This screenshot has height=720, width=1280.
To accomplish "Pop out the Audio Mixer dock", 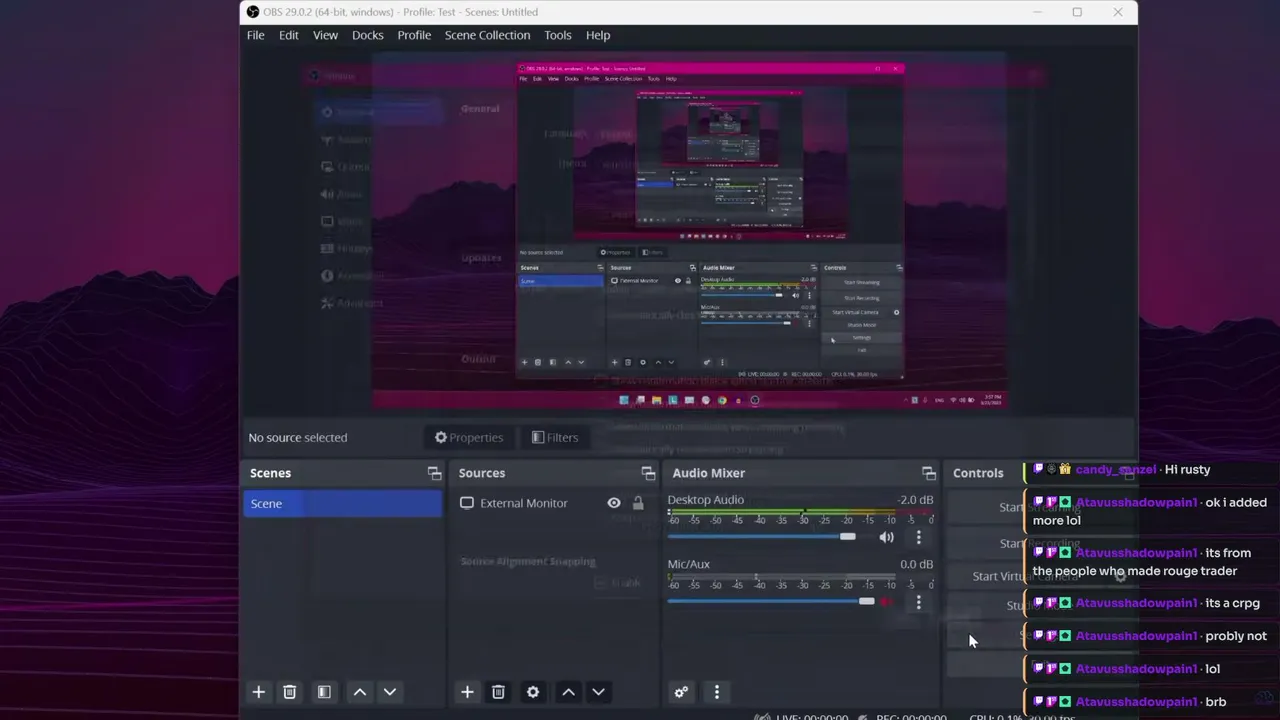I will pos(929,473).
